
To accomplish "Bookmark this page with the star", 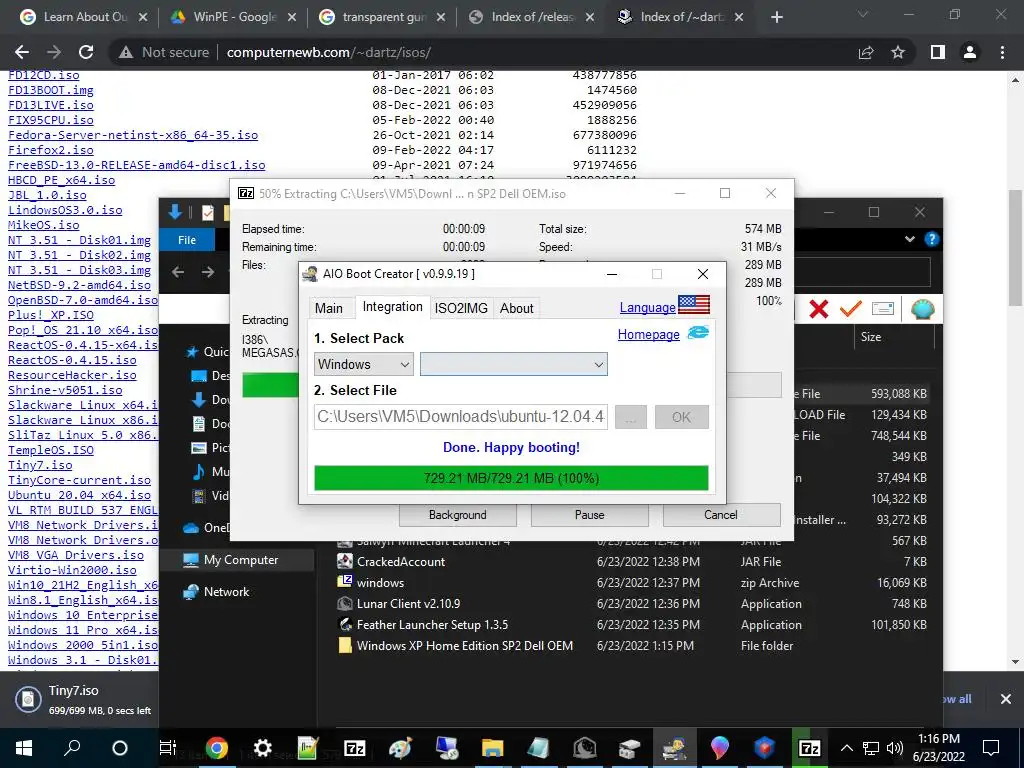I will [898, 52].
